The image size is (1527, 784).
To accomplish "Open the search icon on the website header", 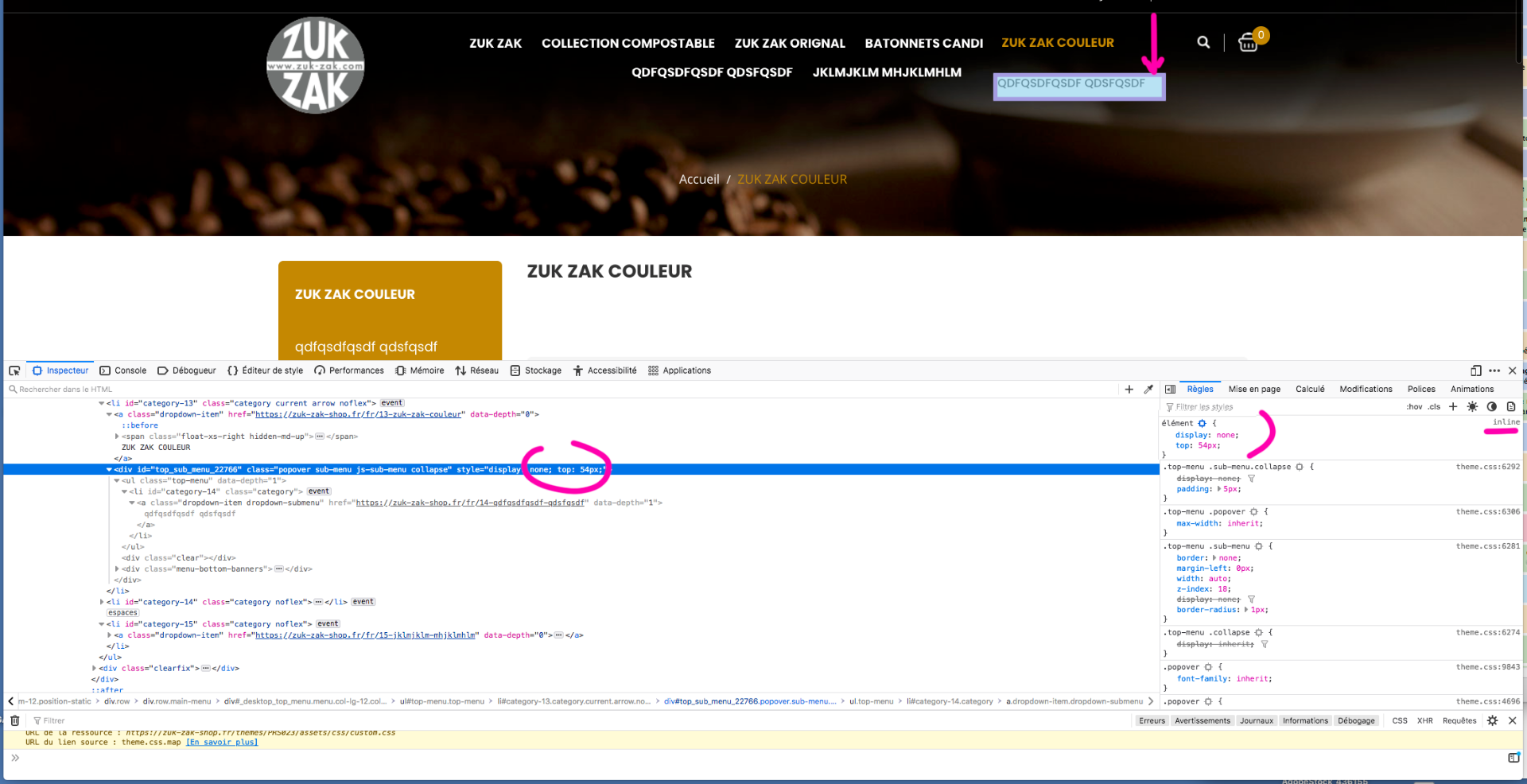I will (1203, 42).
